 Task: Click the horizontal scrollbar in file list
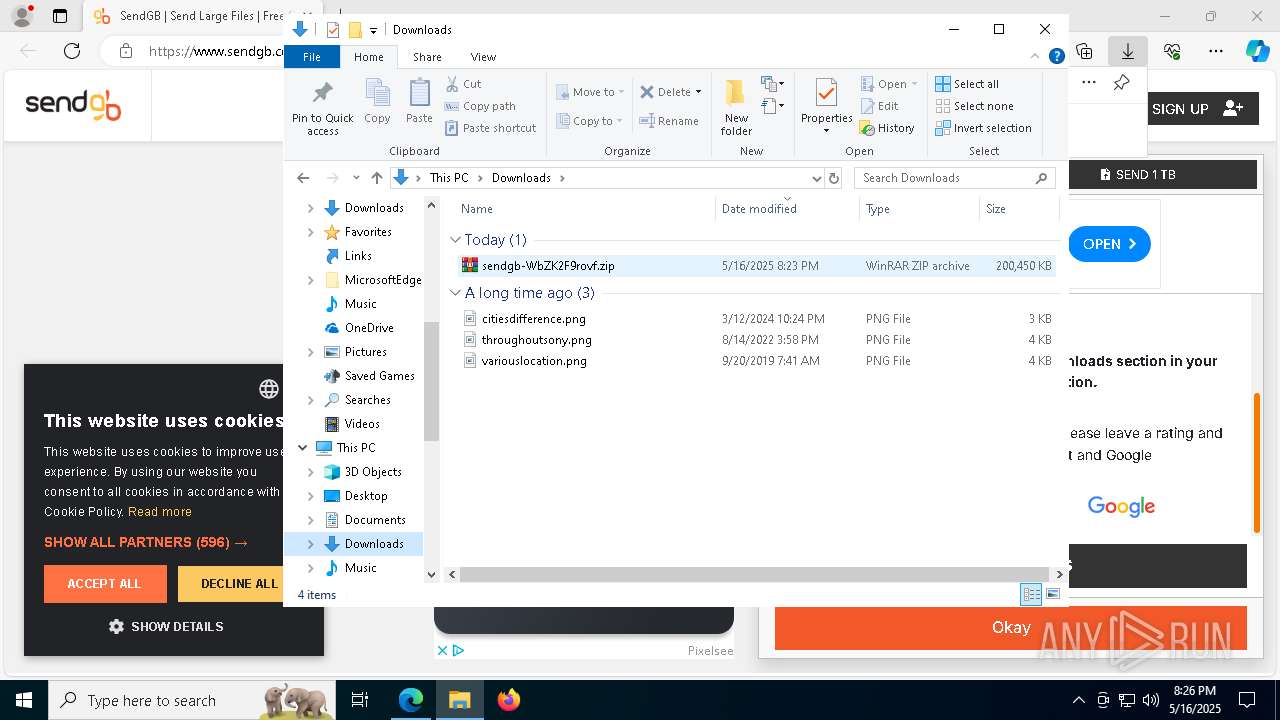[x=755, y=575]
